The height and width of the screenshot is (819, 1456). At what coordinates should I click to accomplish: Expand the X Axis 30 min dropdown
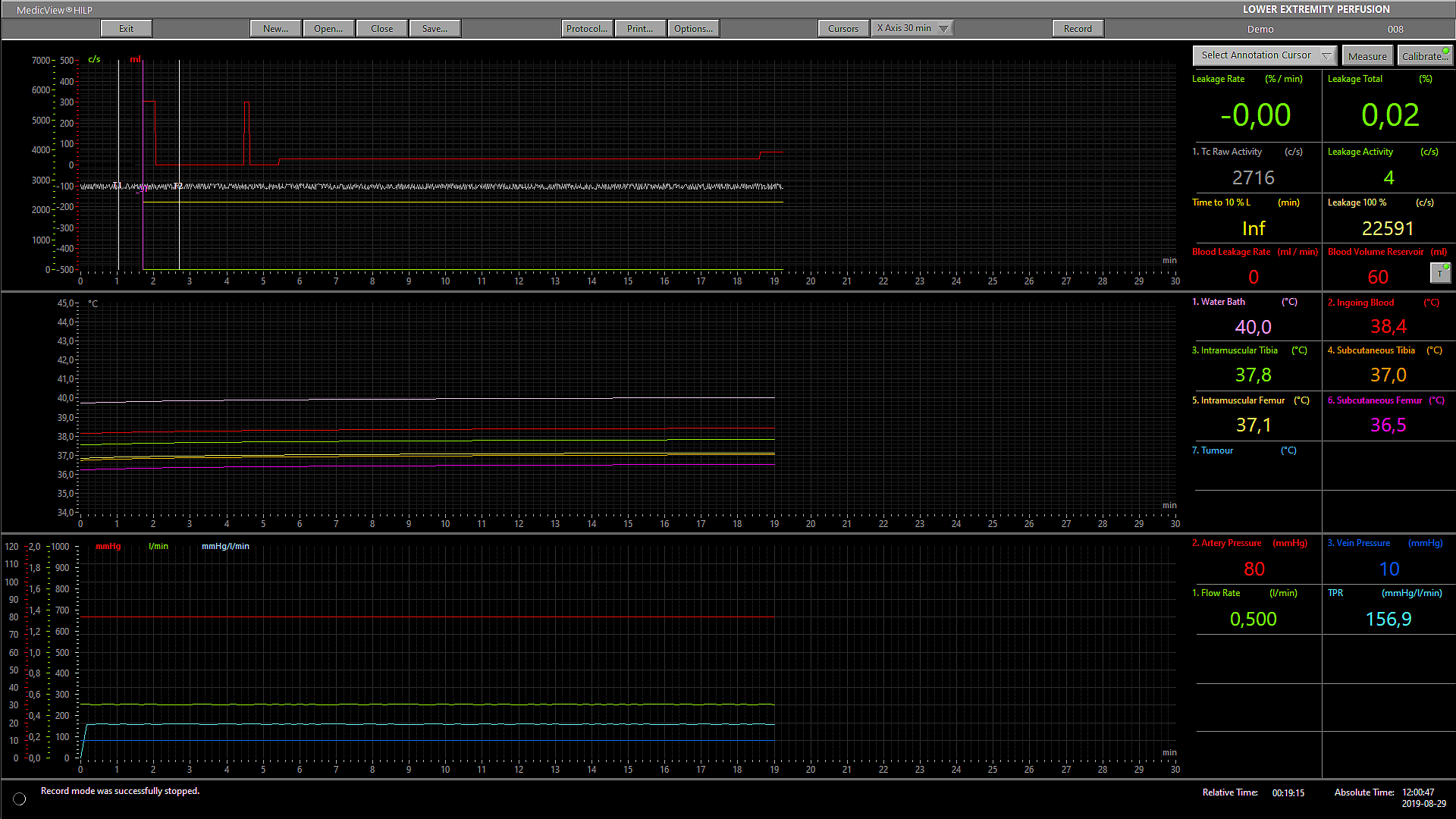click(904, 28)
